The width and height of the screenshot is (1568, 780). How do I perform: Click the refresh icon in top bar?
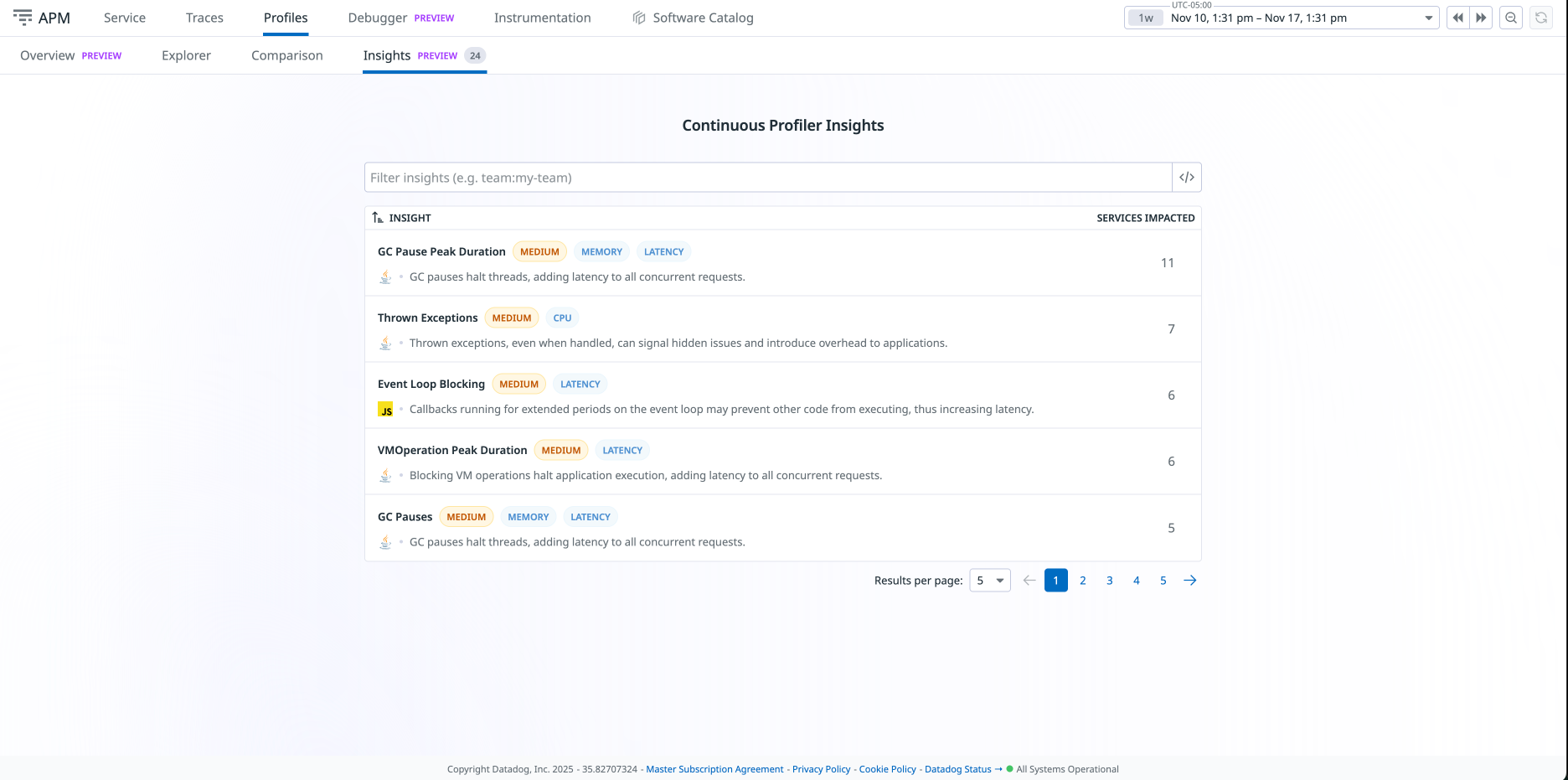pos(1541,18)
